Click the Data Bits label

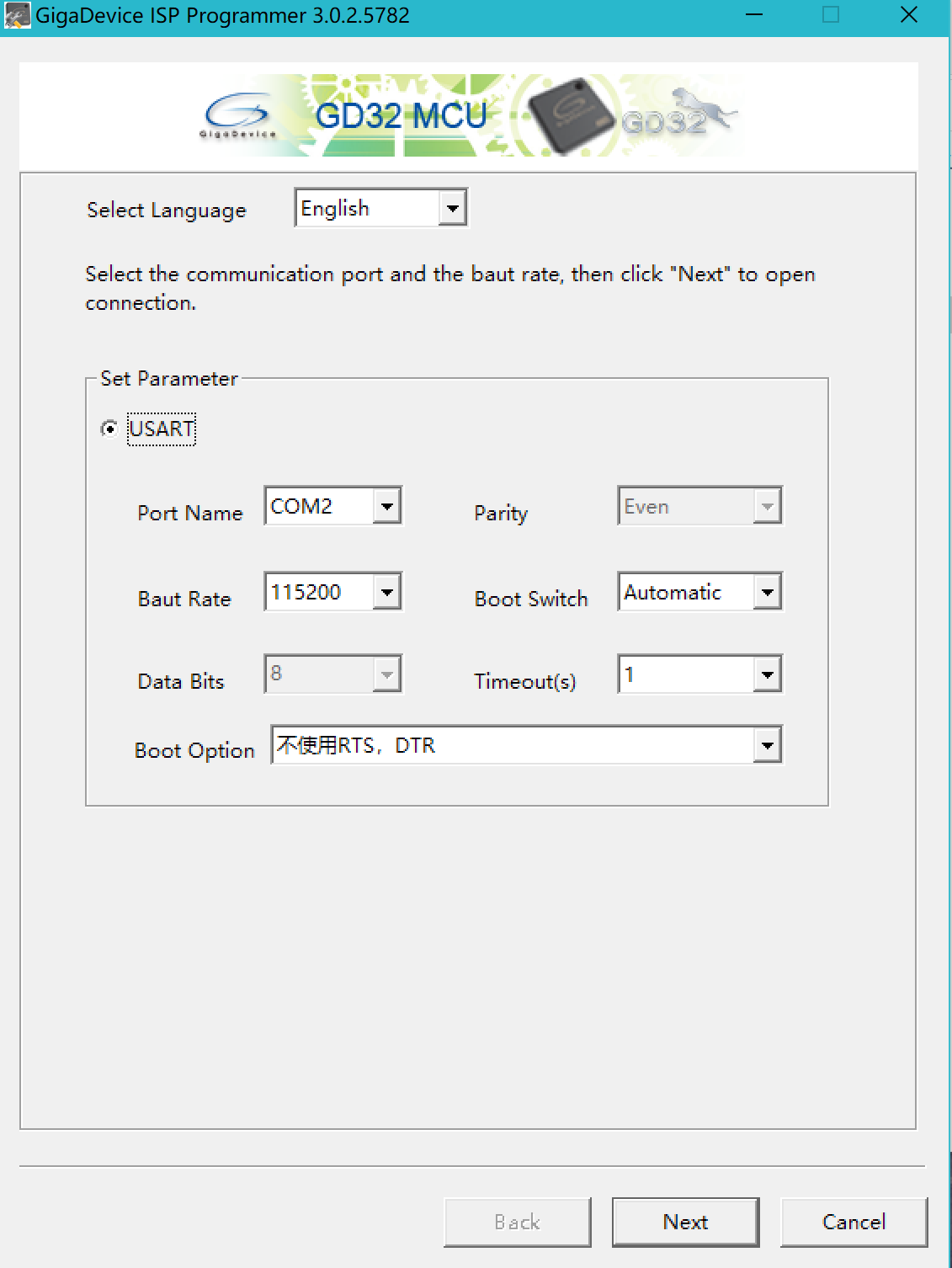pos(181,682)
